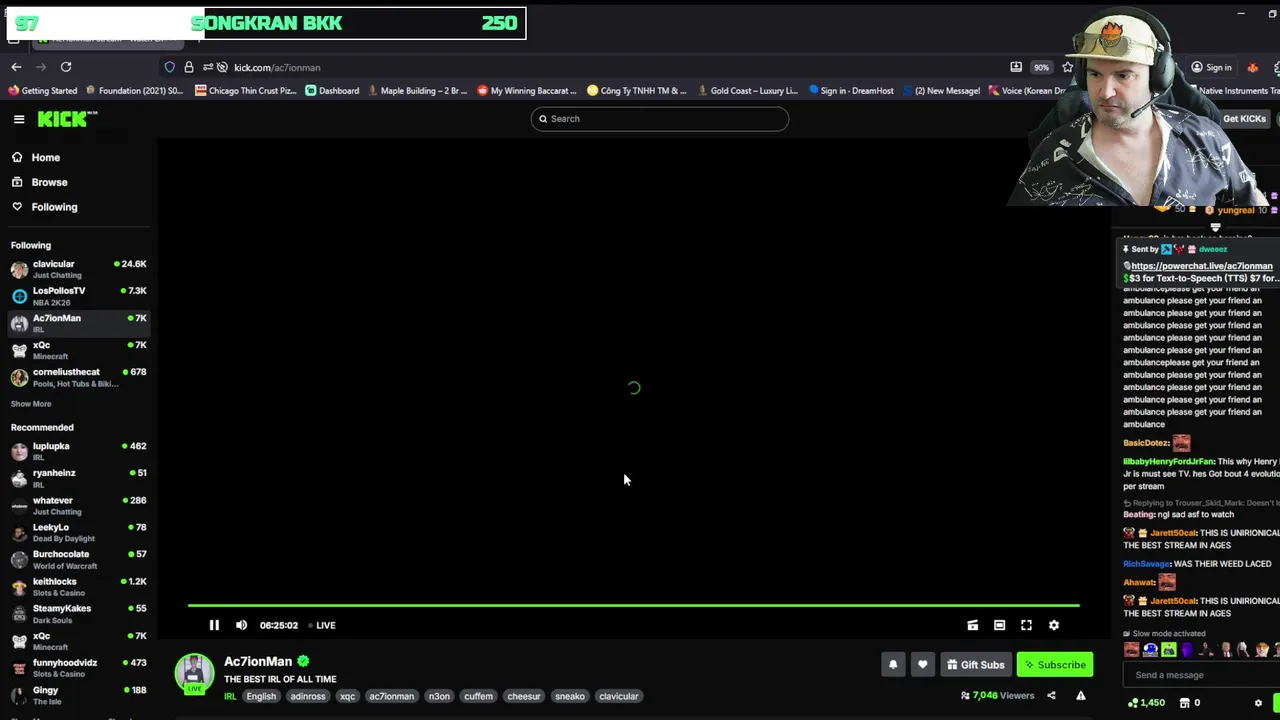Viewport: 1280px width, 720px height.
Task: Mute the stream volume
Action: pos(242,625)
